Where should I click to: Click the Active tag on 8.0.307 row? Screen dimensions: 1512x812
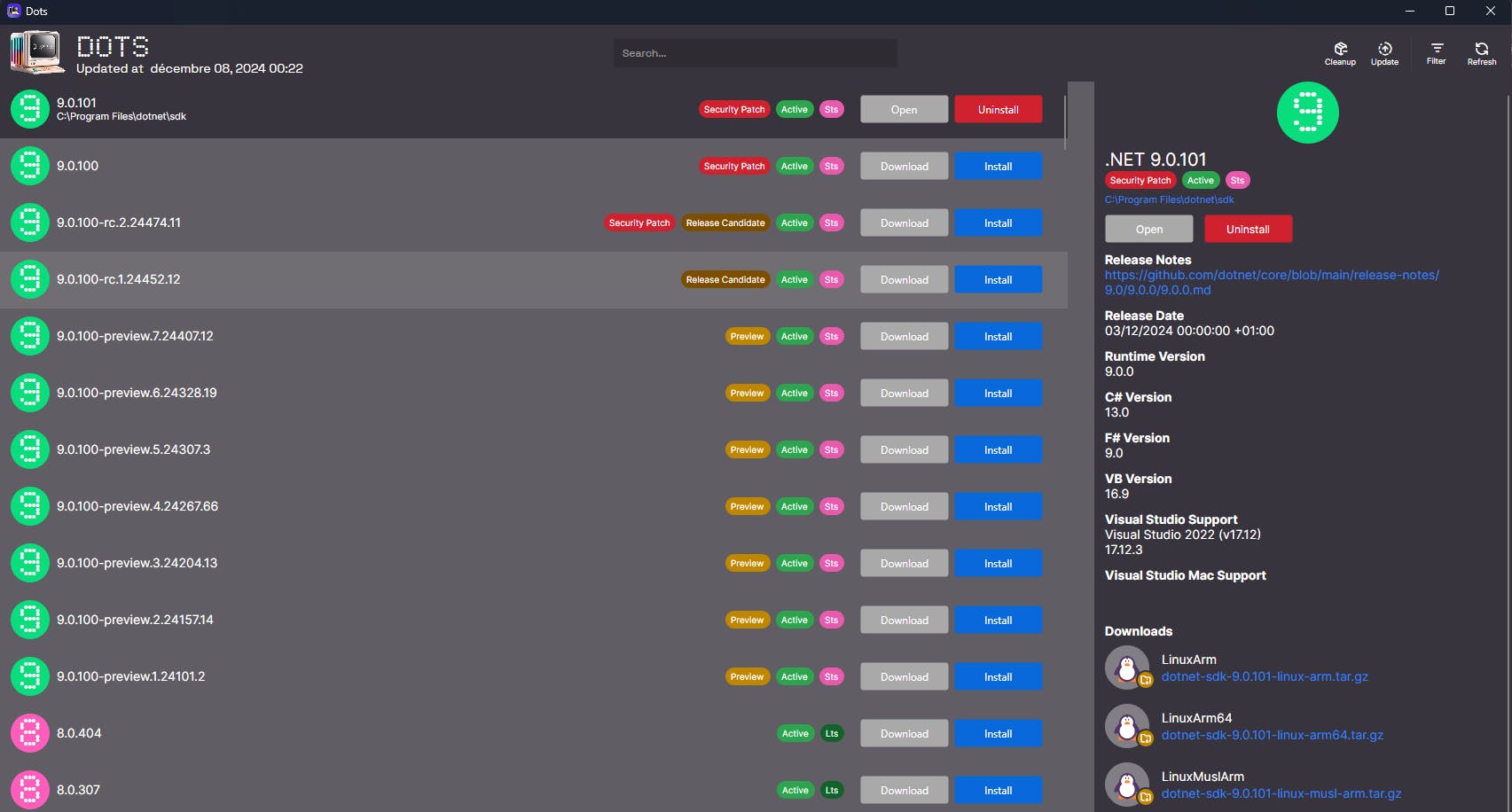[795, 790]
